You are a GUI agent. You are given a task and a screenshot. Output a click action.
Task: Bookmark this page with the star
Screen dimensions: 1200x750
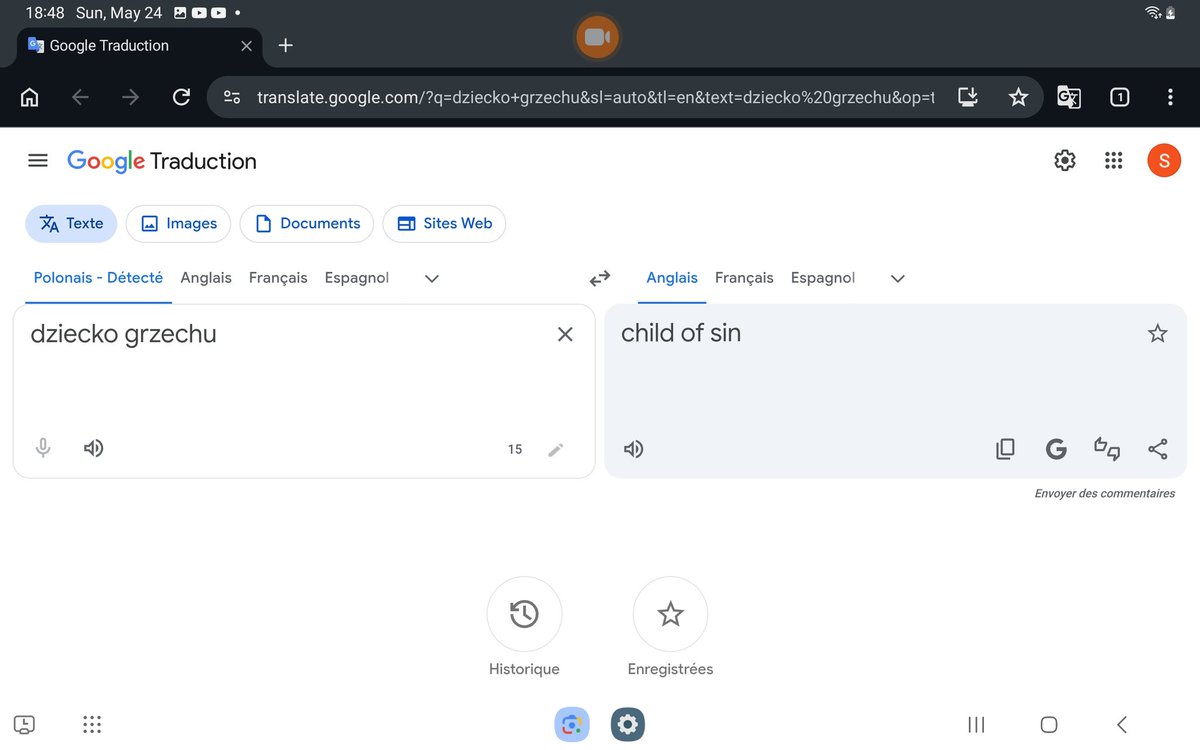click(1018, 97)
